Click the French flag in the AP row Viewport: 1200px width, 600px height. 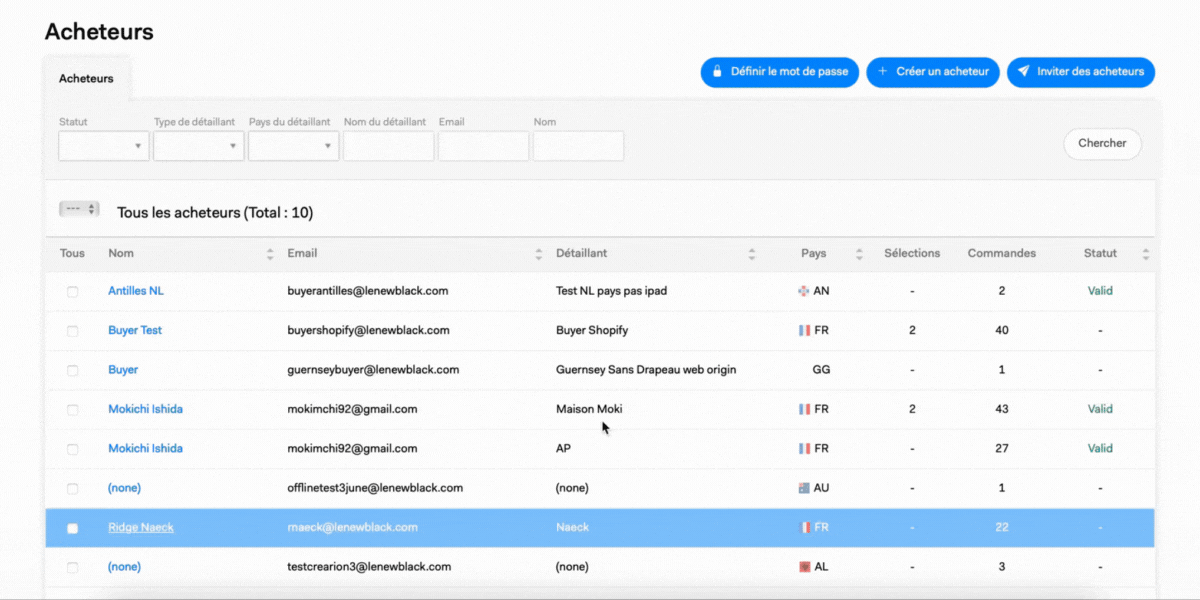tap(804, 449)
